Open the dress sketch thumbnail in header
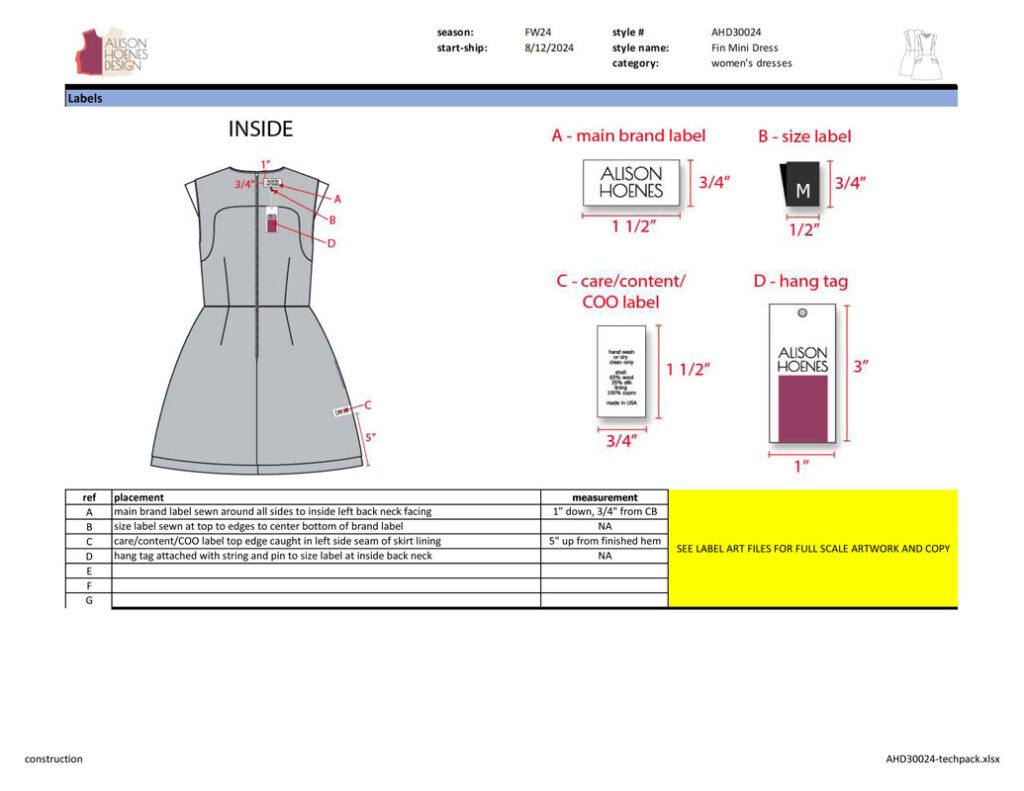The height and width of the screenshot is (791, 1024). pyautogui.click(x=920, y=54)
